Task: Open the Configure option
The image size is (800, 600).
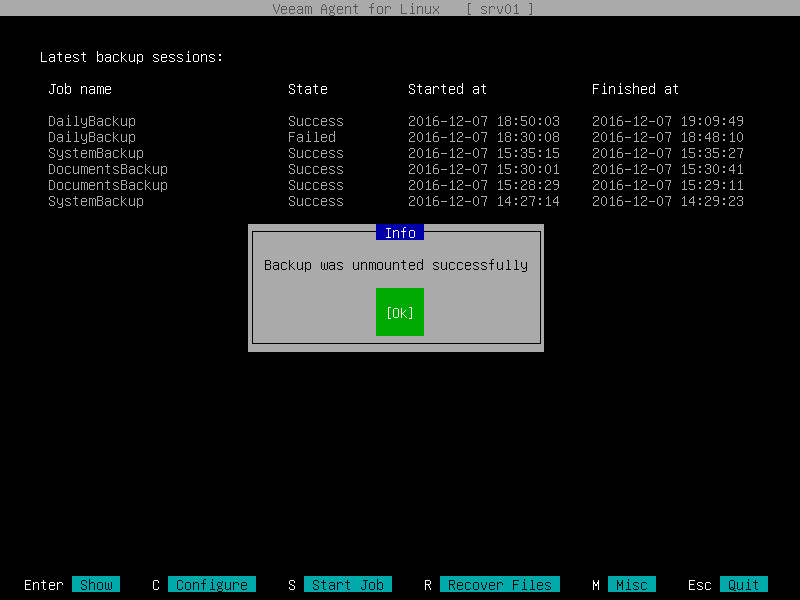Action: (212, 585)
